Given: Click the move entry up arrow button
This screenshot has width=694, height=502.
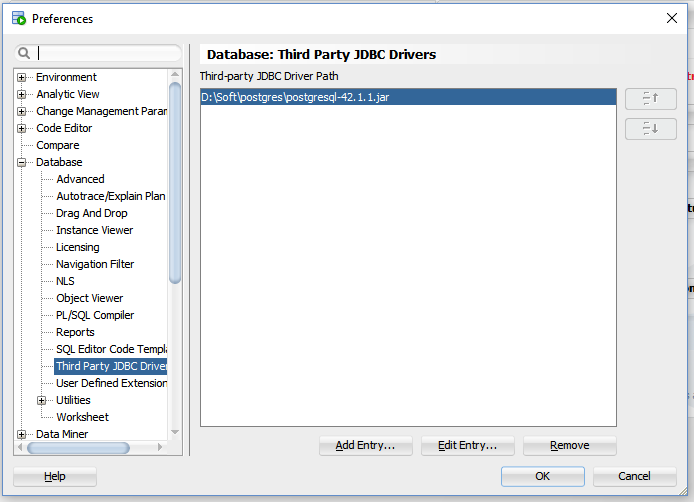Looking at the screenshot, I should tap(650, 98).
